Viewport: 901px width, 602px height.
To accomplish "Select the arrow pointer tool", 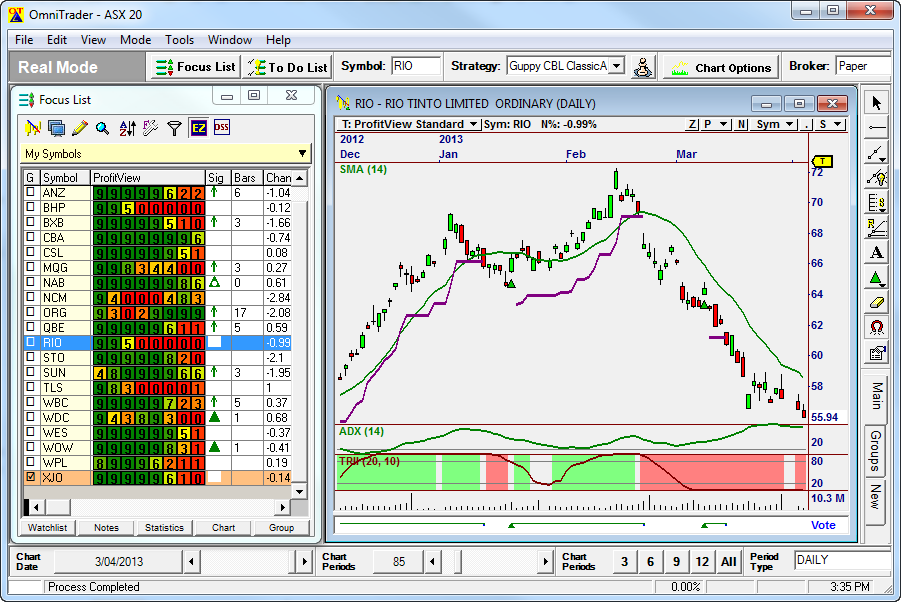I will click(876, 103).
